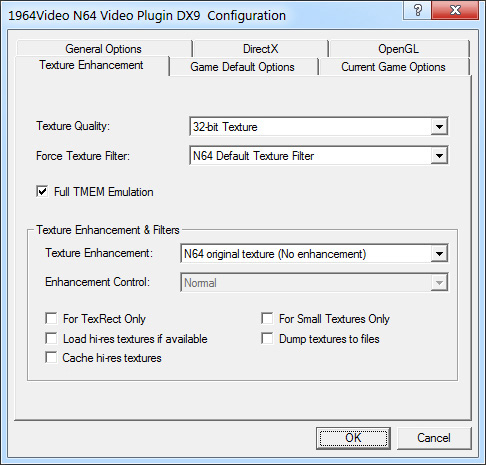Click the Texture Enhancement & Filters group title

(108, 230)
